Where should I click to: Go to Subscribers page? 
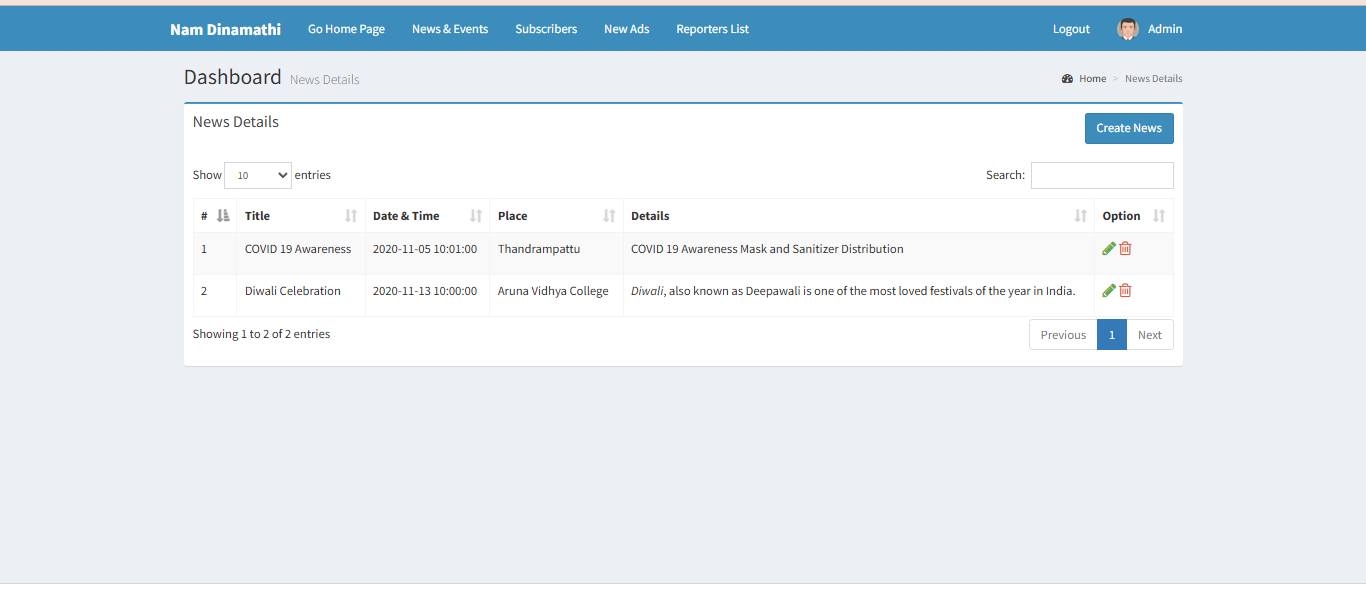click(x=546, y=29)
